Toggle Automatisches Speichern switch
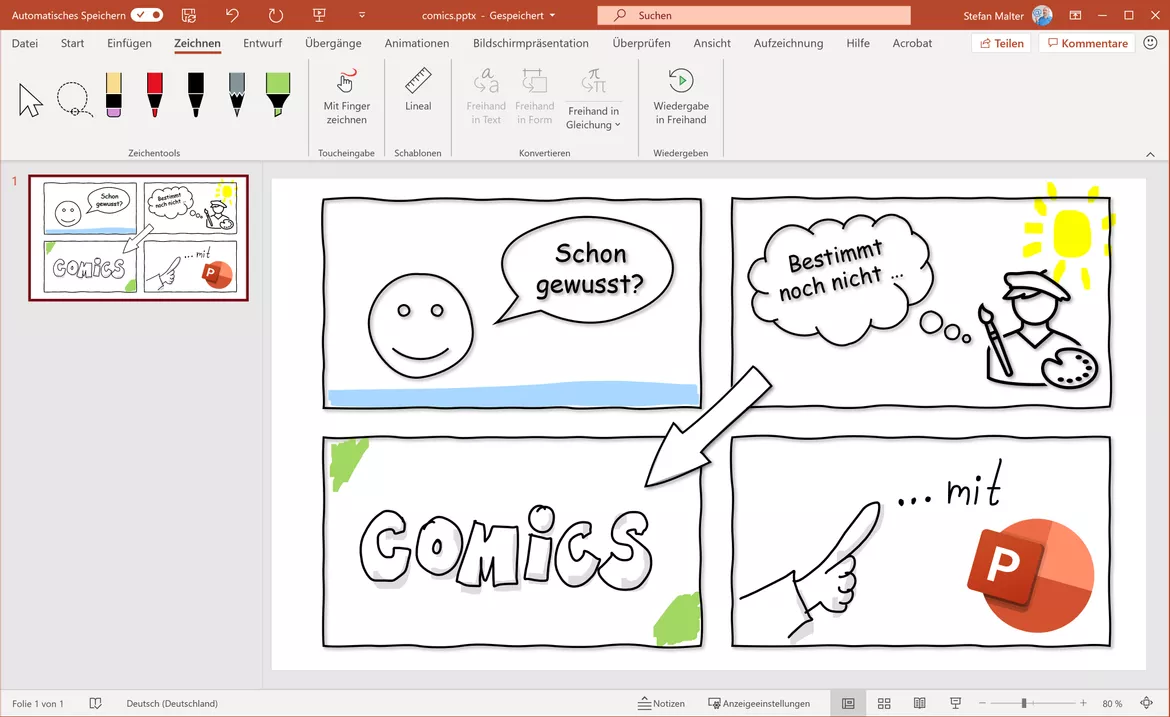Viewport: 1170px width, 717px height. [x=147, y=15]
